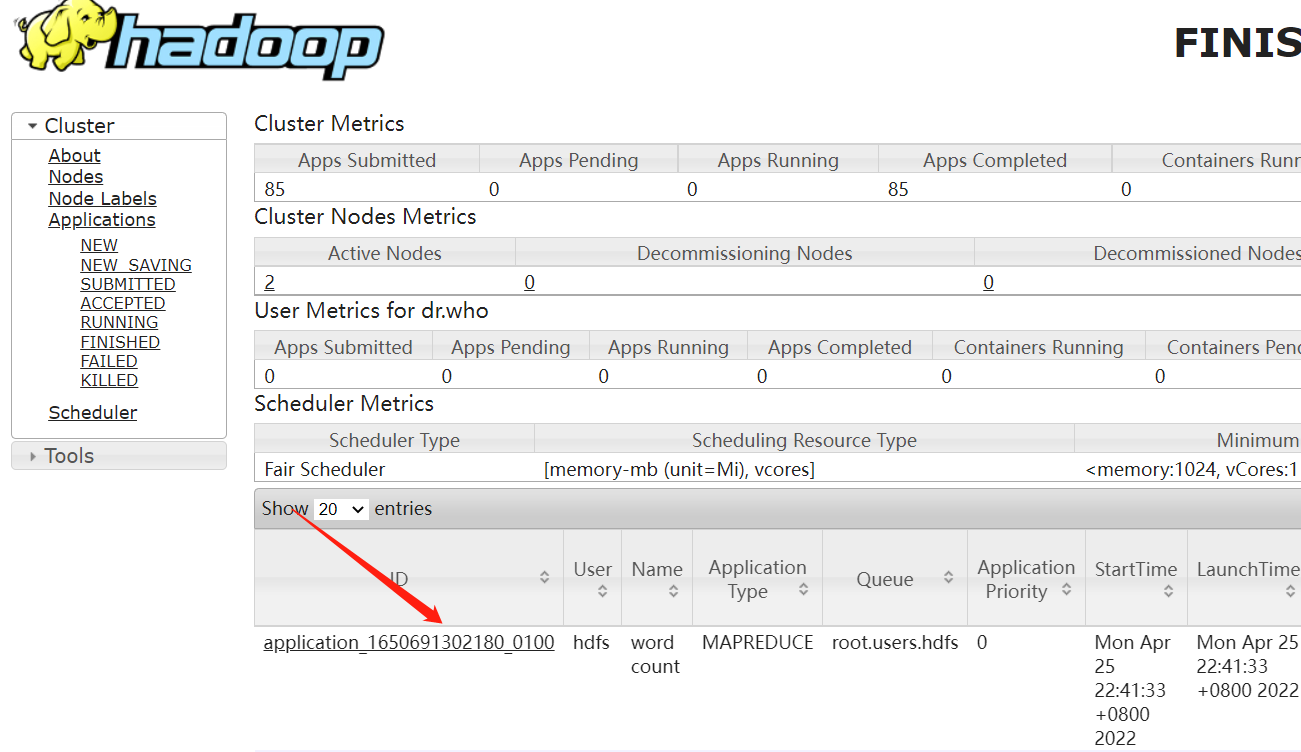
Task: Click the Apps Completed value 85
Action: coord(898,189)
